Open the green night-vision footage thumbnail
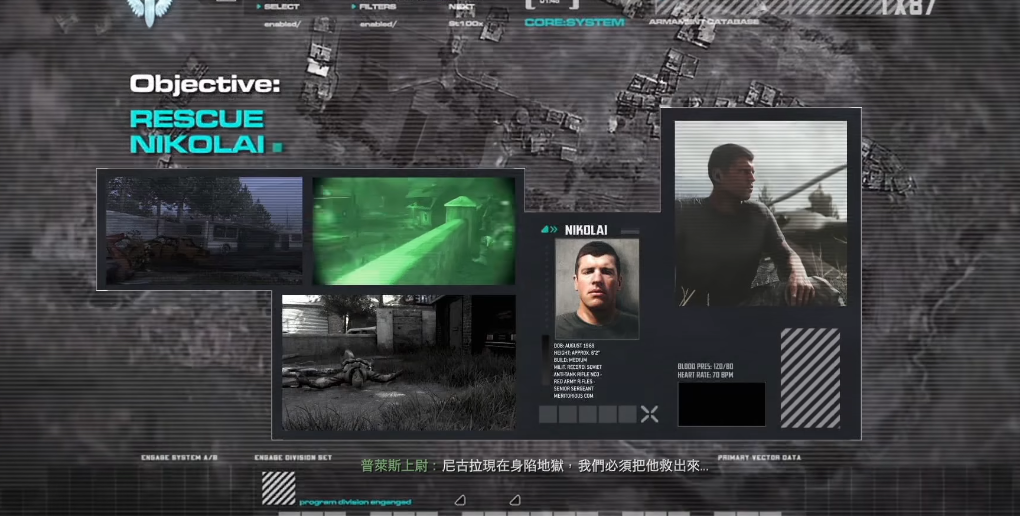Screen dimensions: 1020x516 [x=414, y=231]
